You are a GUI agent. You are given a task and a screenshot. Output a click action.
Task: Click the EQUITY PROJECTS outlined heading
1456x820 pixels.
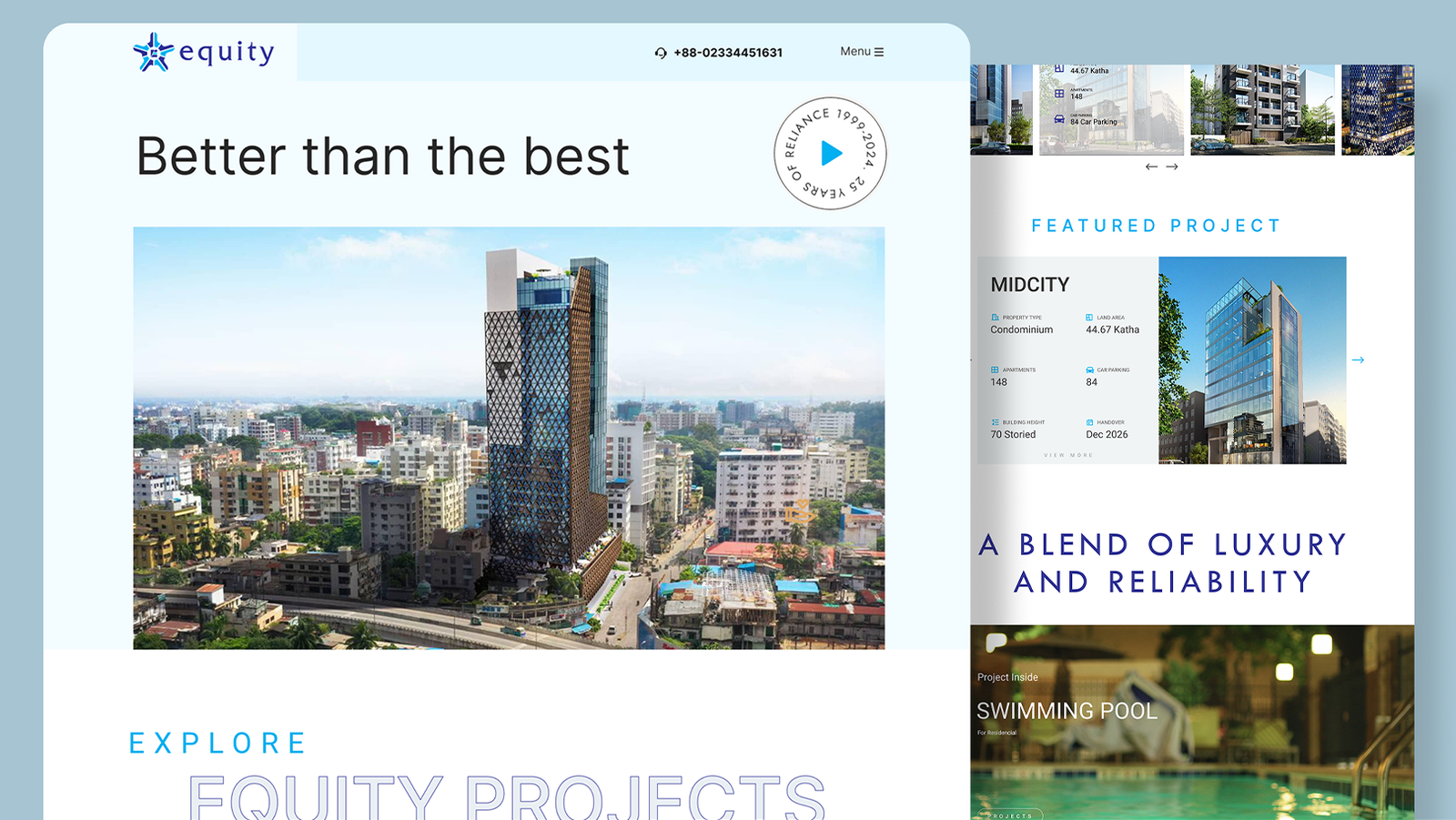[507, 797]
